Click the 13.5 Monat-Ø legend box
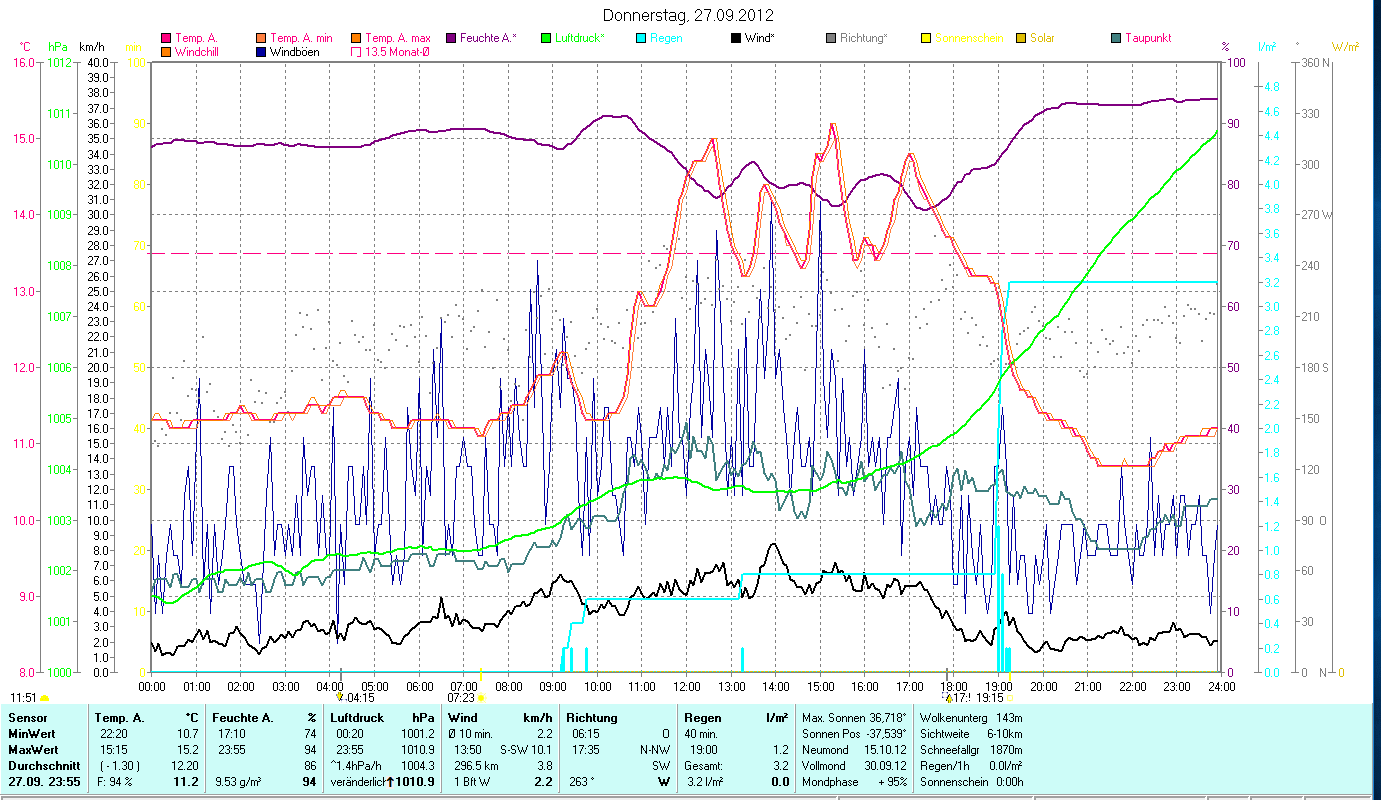Screen dimensions: 1381x800 pyautogui.click(x=357, y=51)
